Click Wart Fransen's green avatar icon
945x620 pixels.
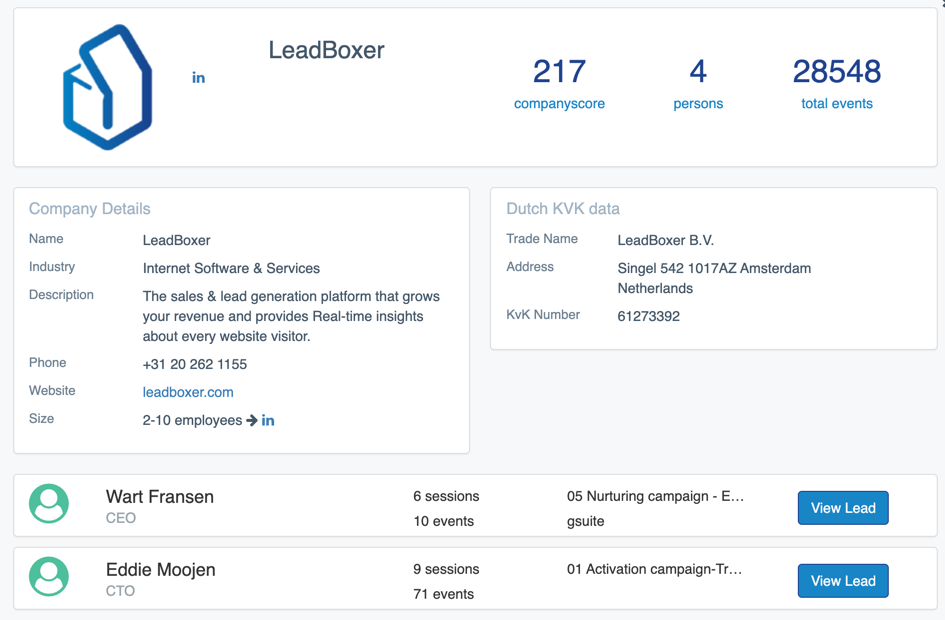(49, 504)
